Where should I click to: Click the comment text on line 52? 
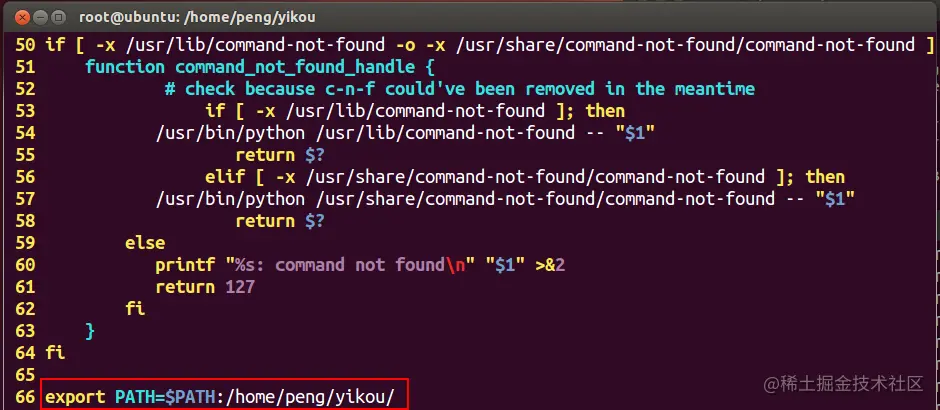pyautogui.click(x=460, y=89)
